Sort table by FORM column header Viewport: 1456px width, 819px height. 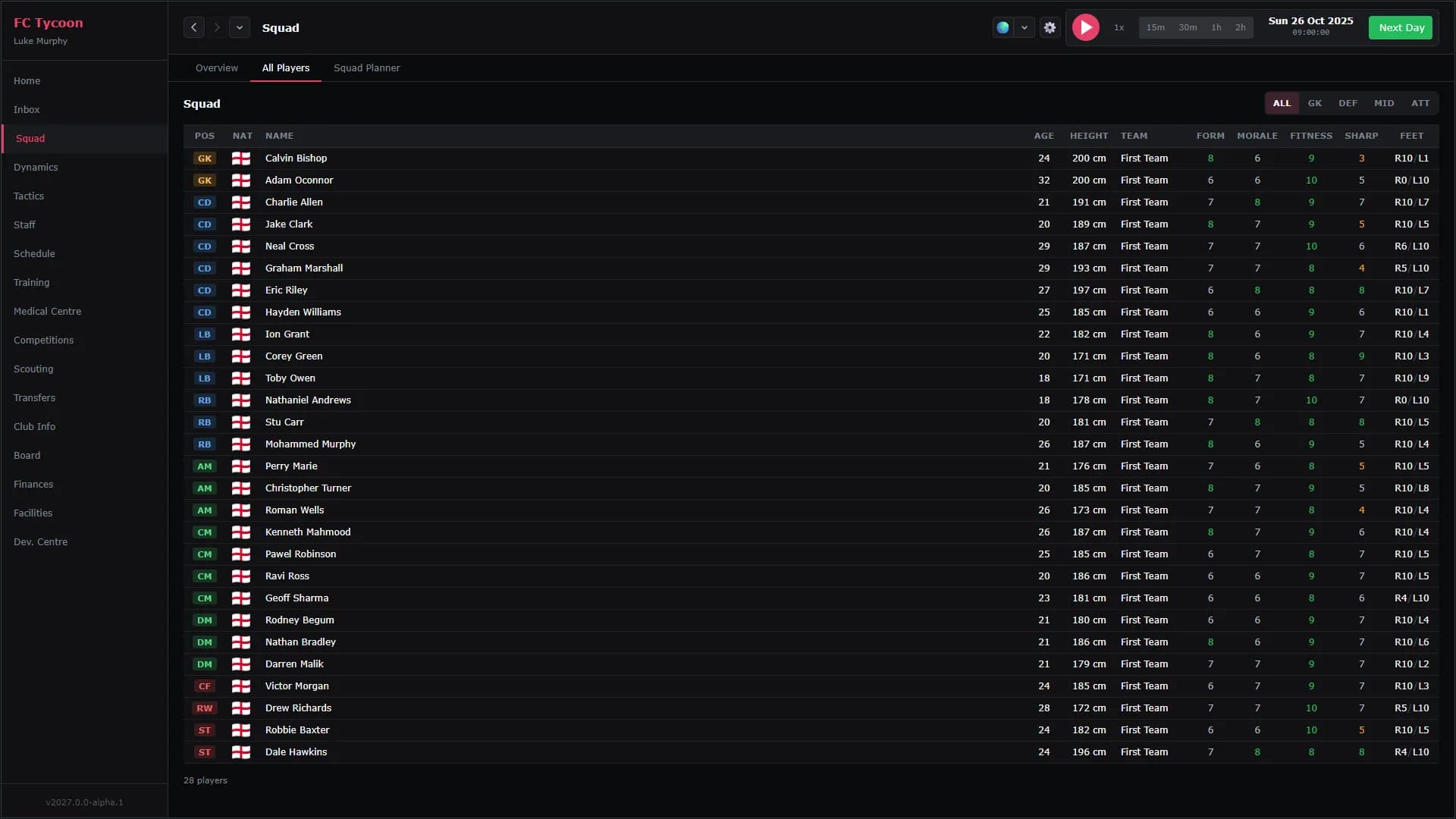coord(1210,136)
